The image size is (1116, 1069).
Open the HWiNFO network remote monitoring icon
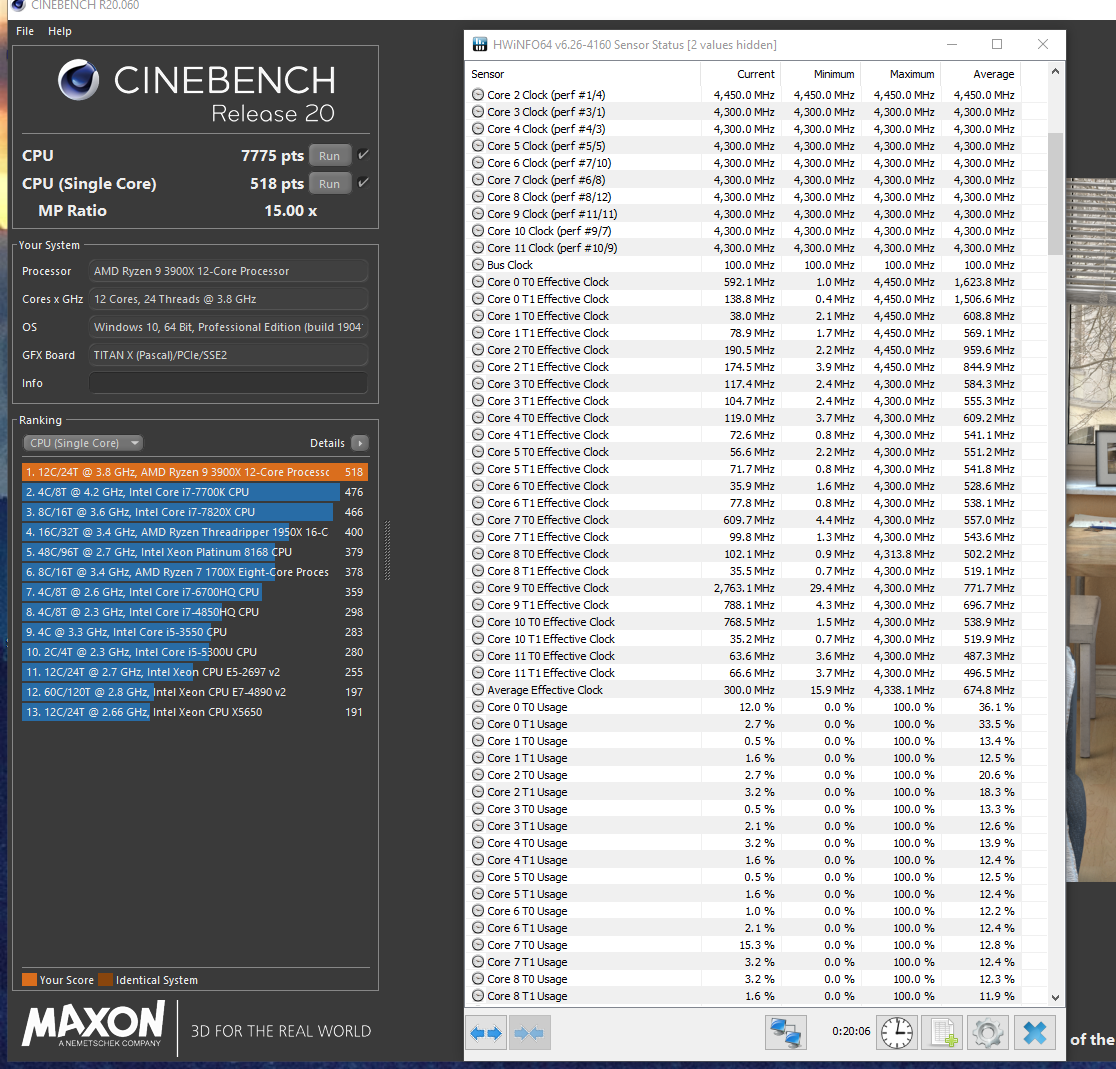tap(786, 1033)
